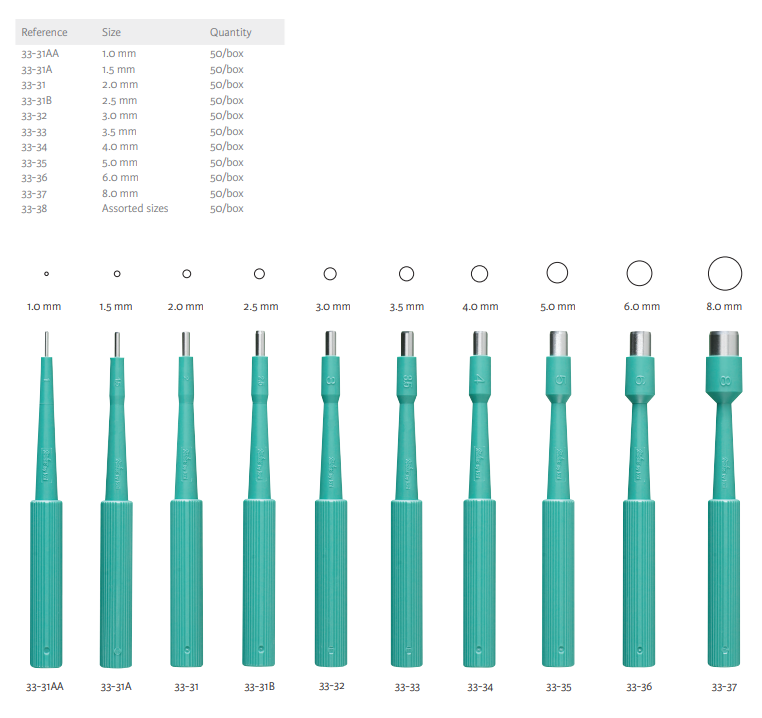Click the 33-36 label below punch
This screenshot has width=762, height=718.
(640, 687)
